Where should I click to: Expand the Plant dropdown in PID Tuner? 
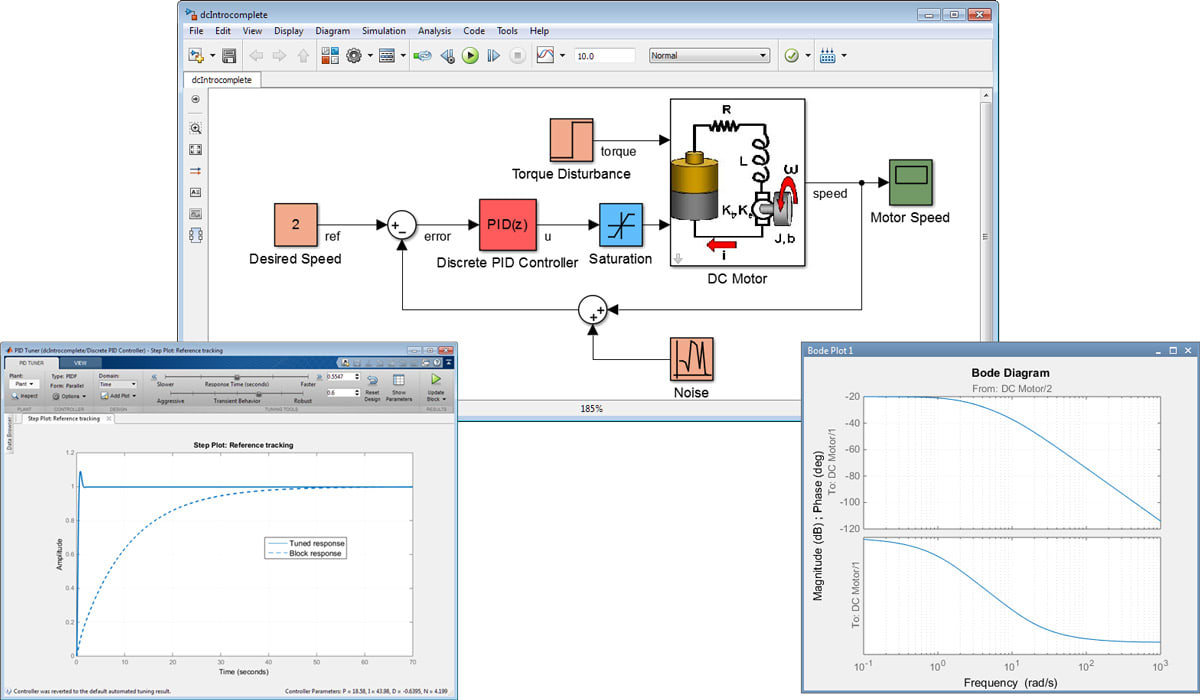click(24, 384)
